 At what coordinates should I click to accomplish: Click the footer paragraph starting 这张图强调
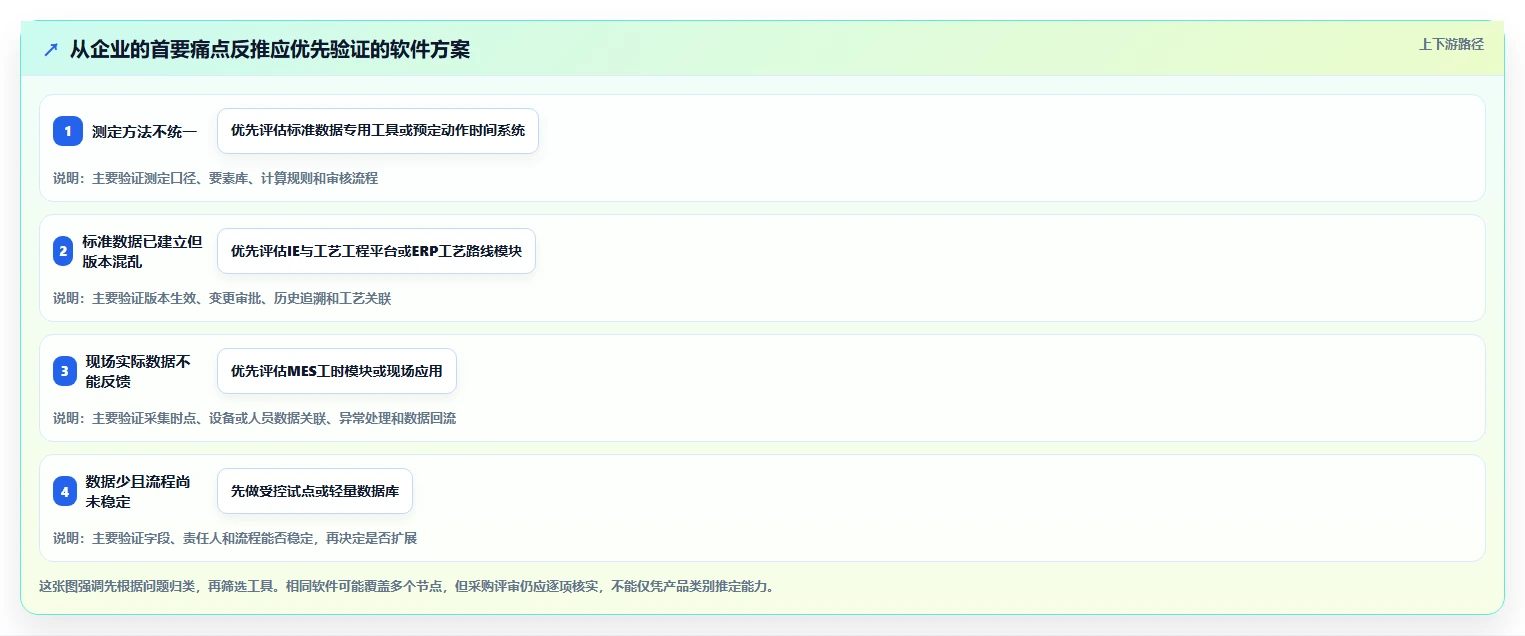pyautogui.click(x=406, y=586)
